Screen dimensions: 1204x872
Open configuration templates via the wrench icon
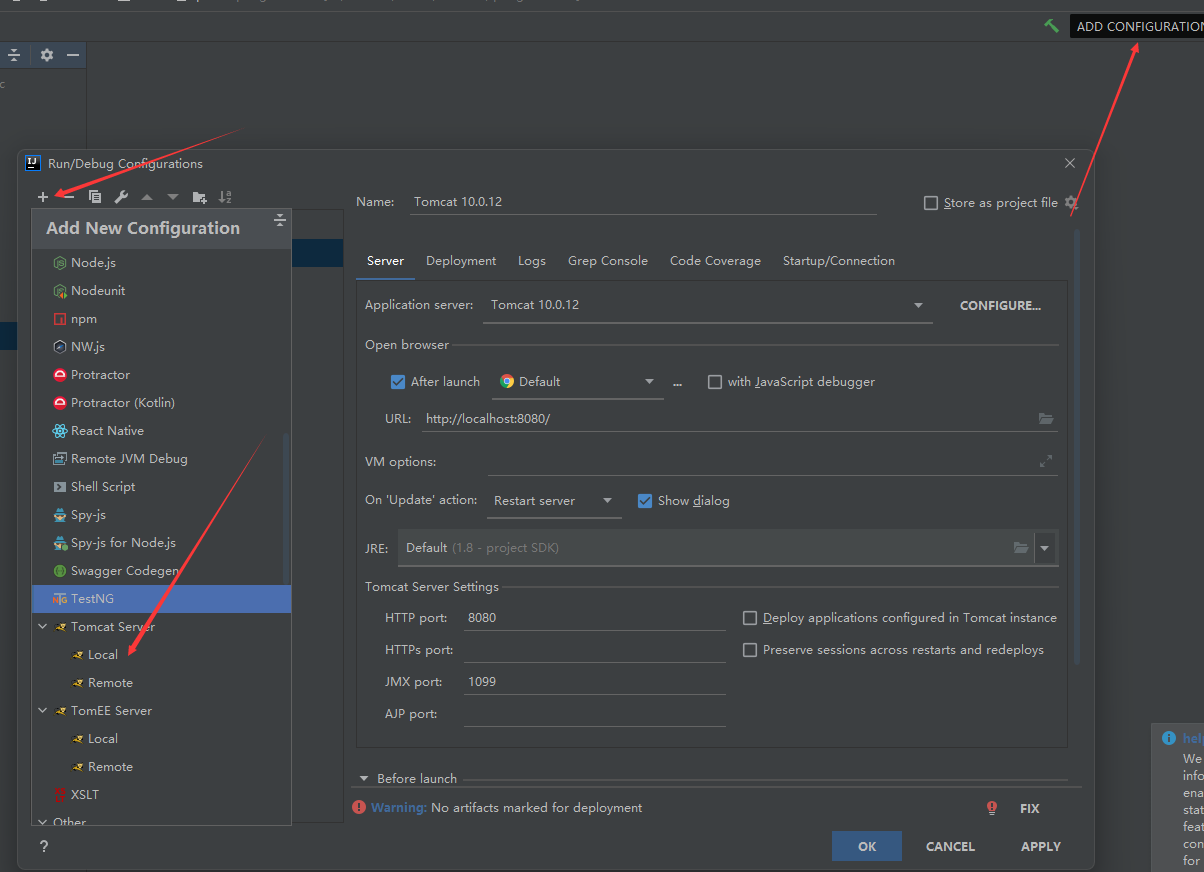pyautogui.click(x=121, y=197)
